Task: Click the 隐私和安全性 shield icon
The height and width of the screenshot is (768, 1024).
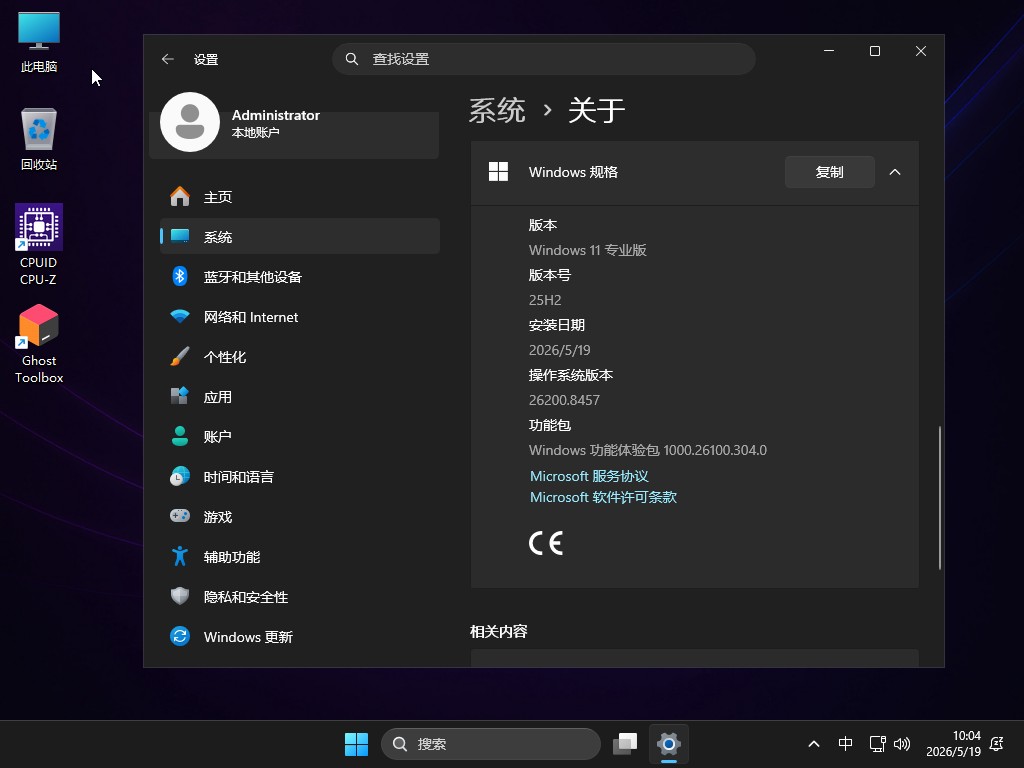Action: tap(180, 596)
